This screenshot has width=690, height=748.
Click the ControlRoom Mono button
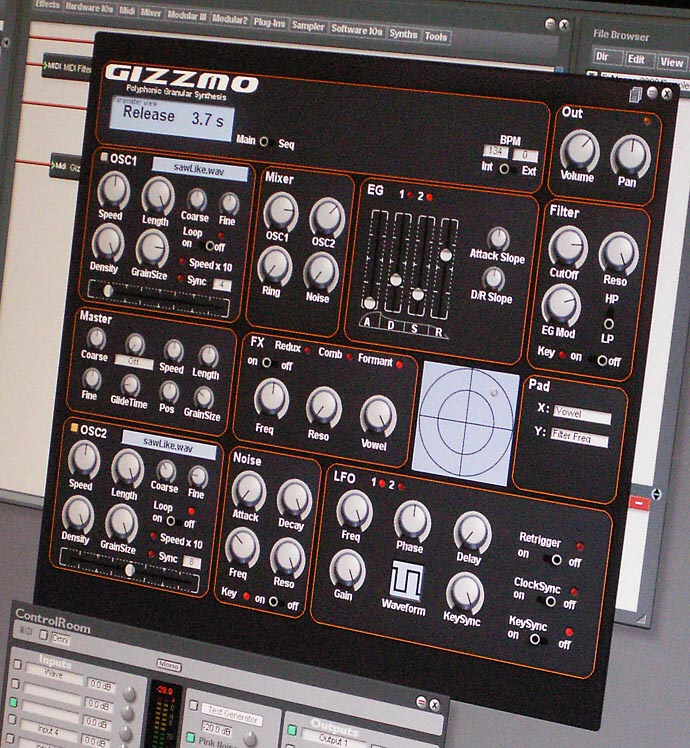[x=169, y=665]
